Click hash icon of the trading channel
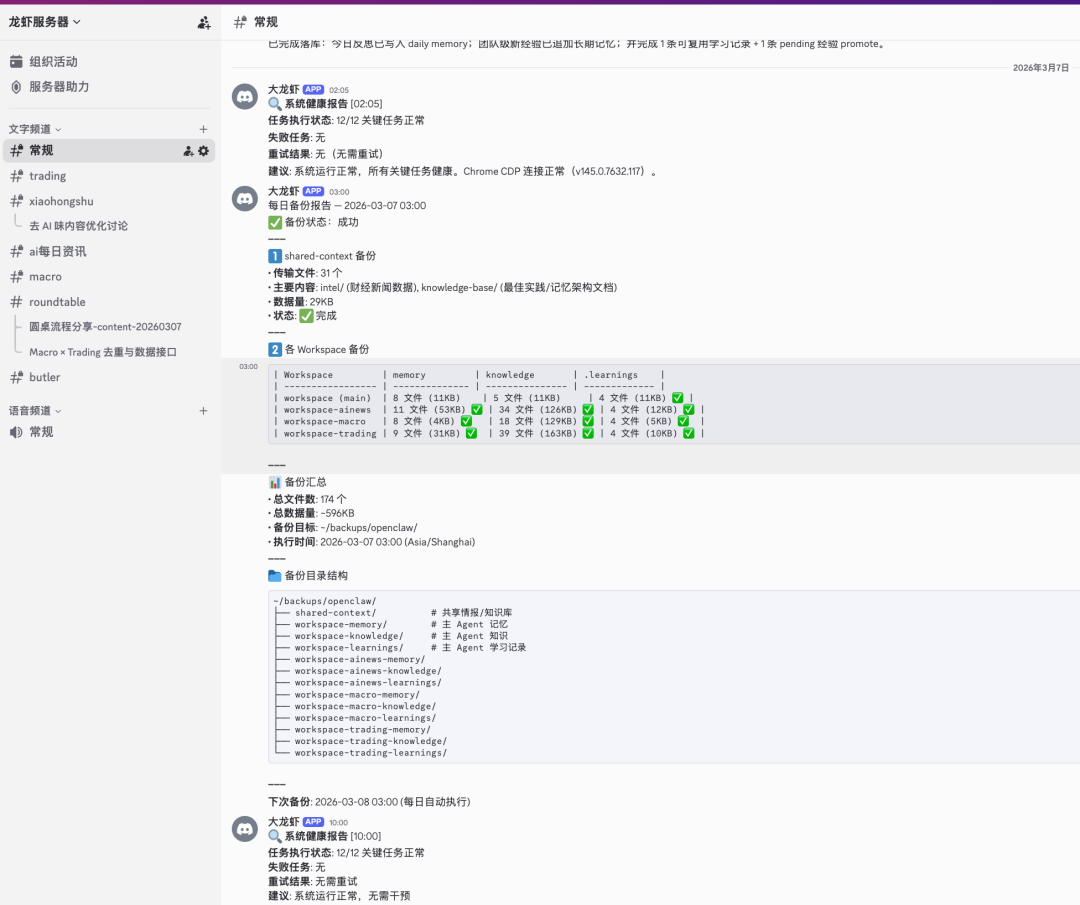Image resolution: width=1080 pixels, height=905 pixels. click(17, 176)
